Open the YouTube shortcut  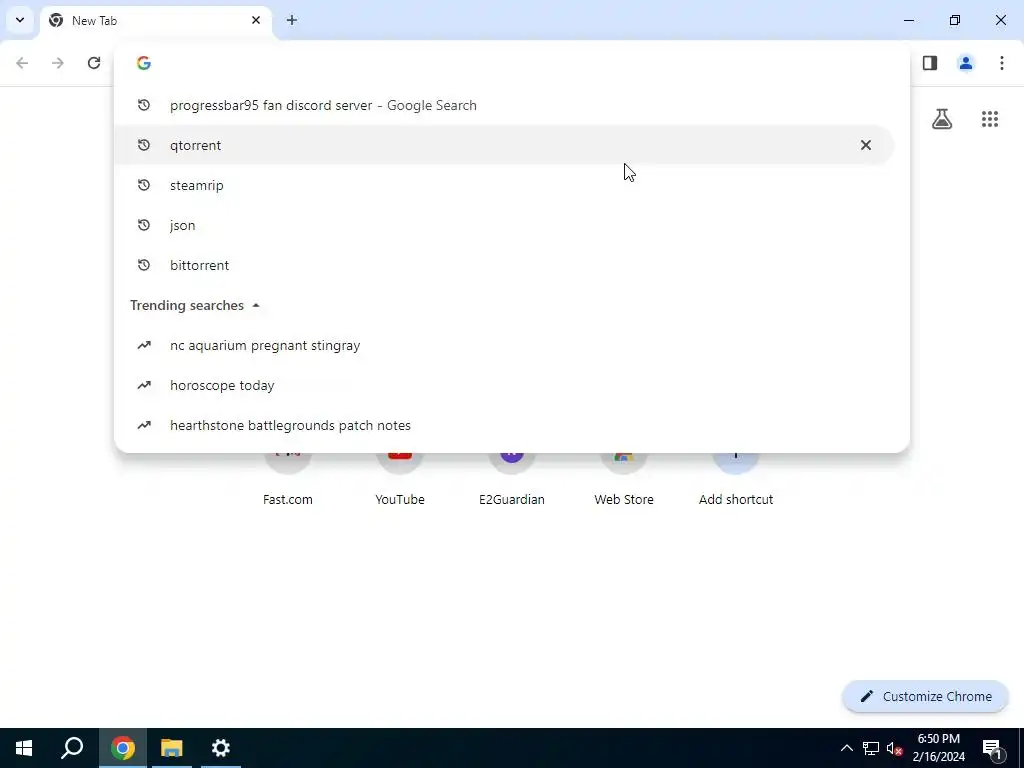point(400,480)
